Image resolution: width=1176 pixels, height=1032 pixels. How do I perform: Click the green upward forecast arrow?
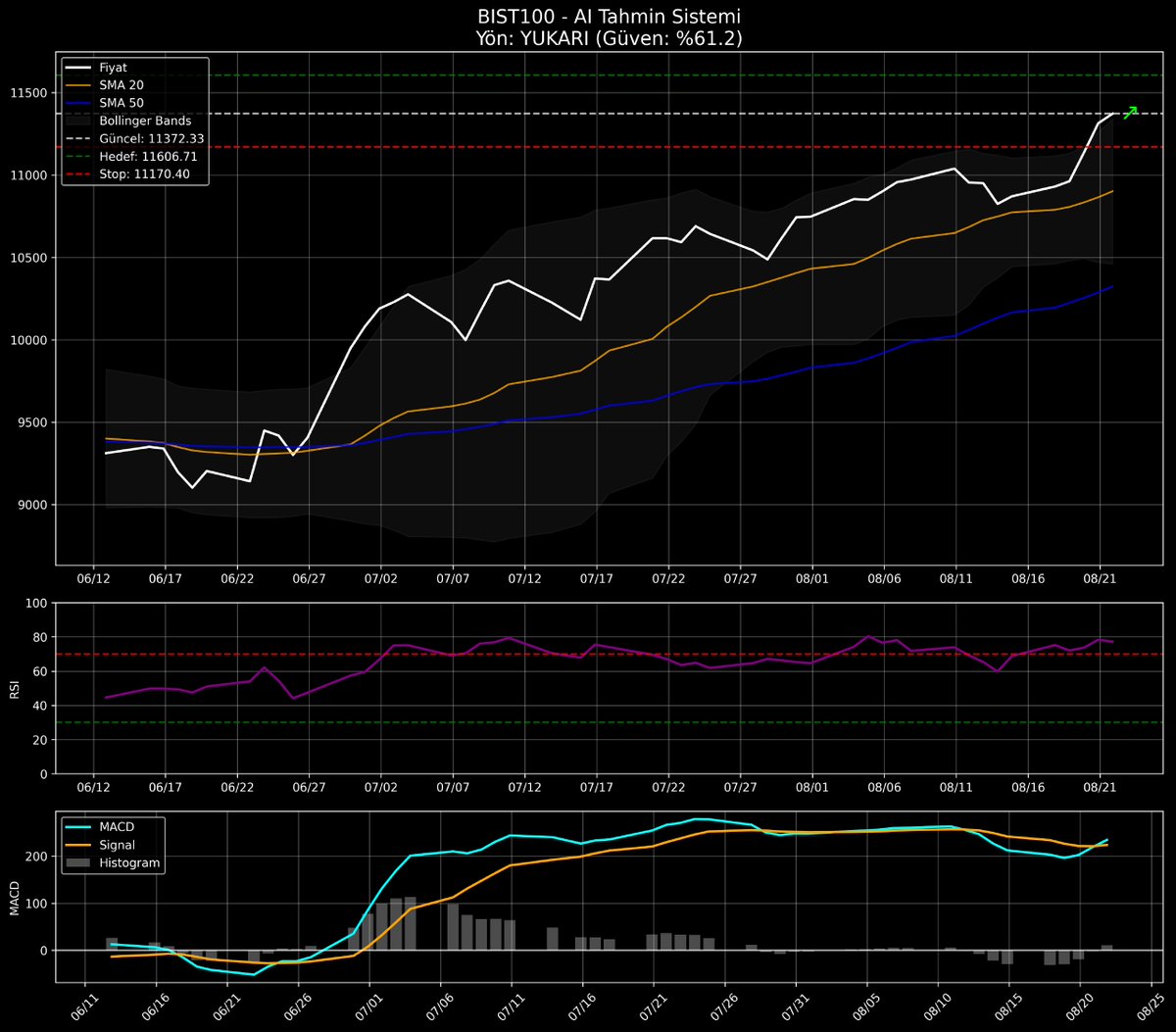tap(1130, 113)
